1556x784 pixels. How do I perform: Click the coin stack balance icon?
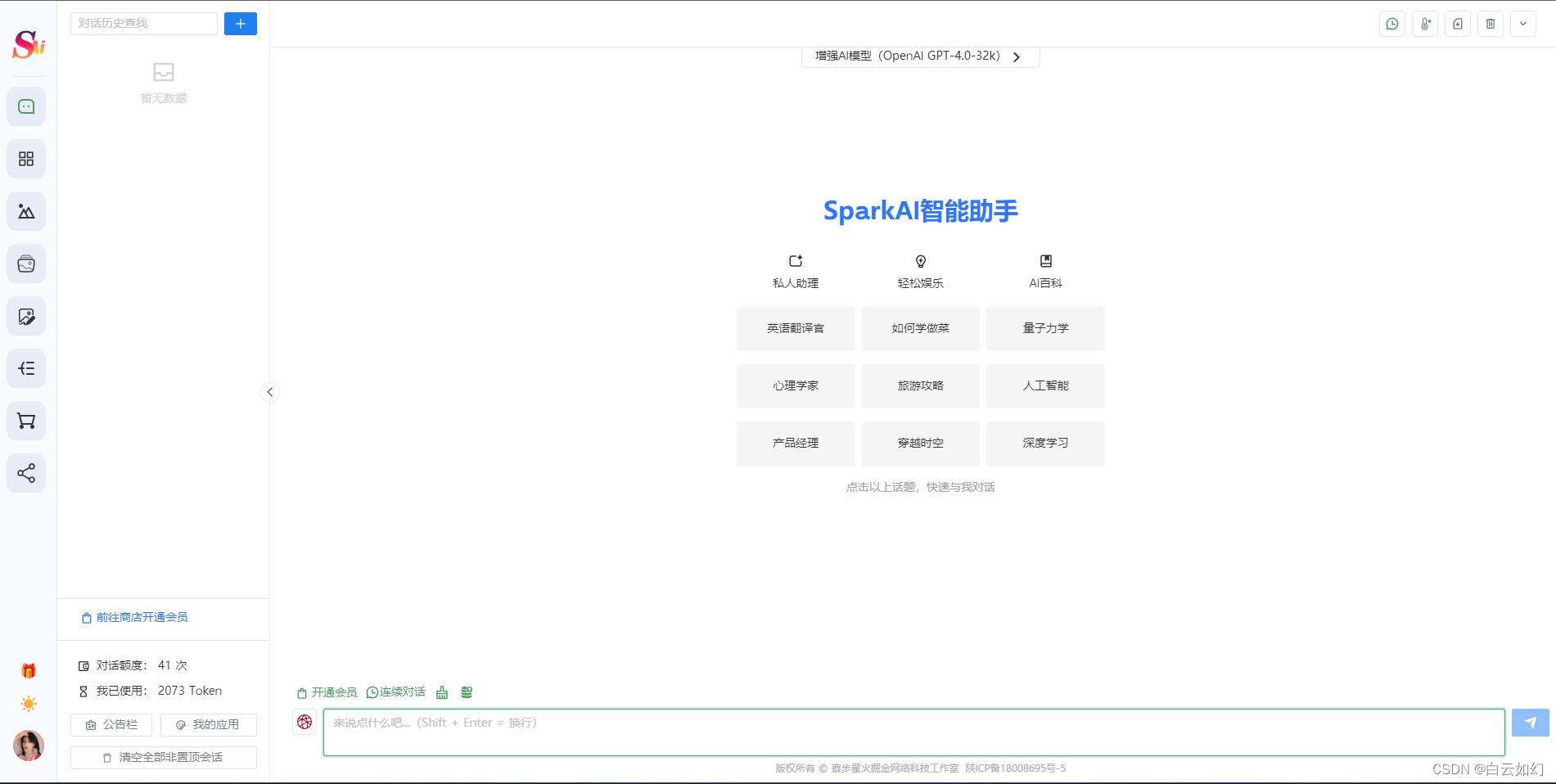click(467, 692)
